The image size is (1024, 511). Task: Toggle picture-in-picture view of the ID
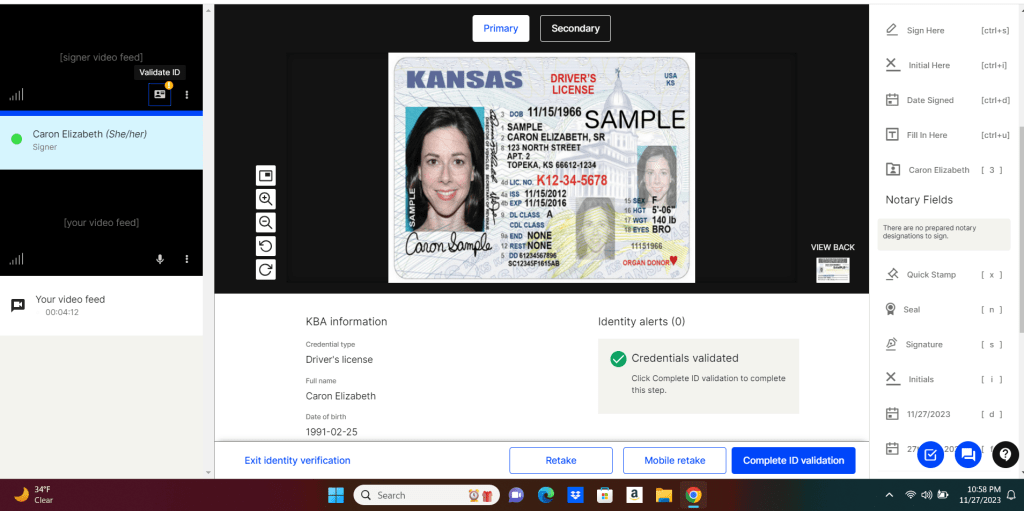click(x=266, y=175)
